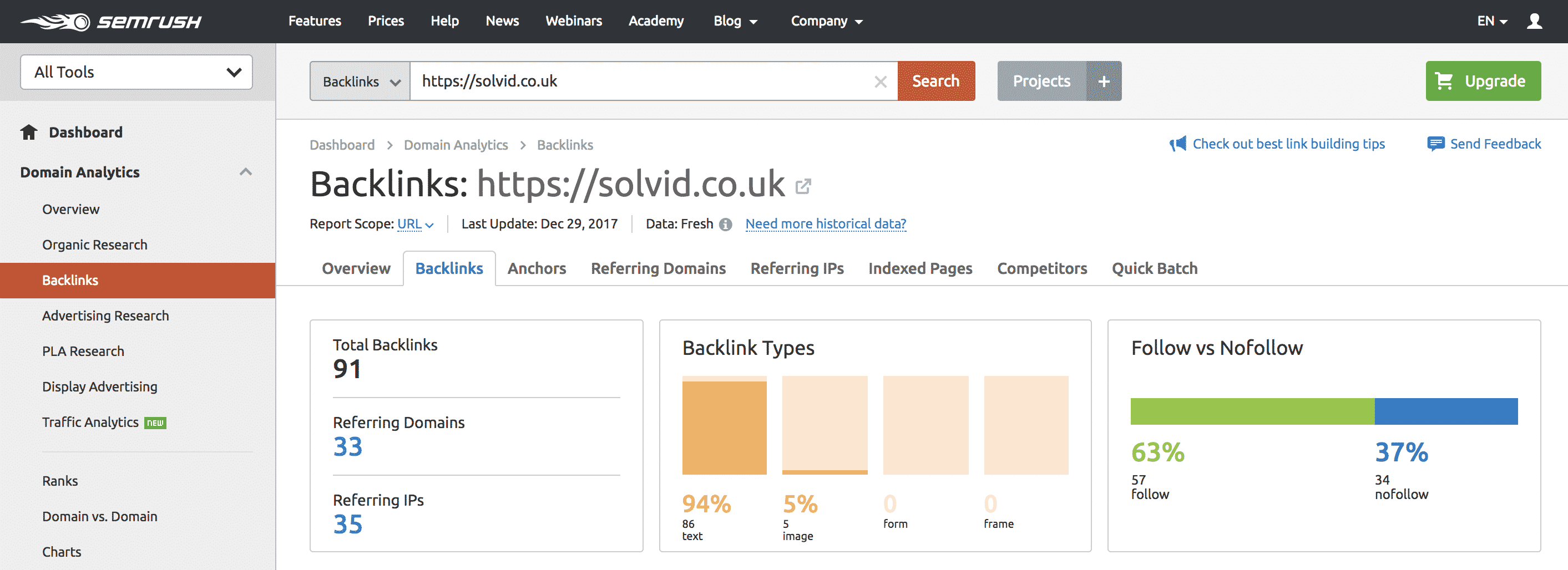The height and width of the screenshot is (570, 1568).
Task: Open Organic Research in the sidebar
Action: coord(94,245)
